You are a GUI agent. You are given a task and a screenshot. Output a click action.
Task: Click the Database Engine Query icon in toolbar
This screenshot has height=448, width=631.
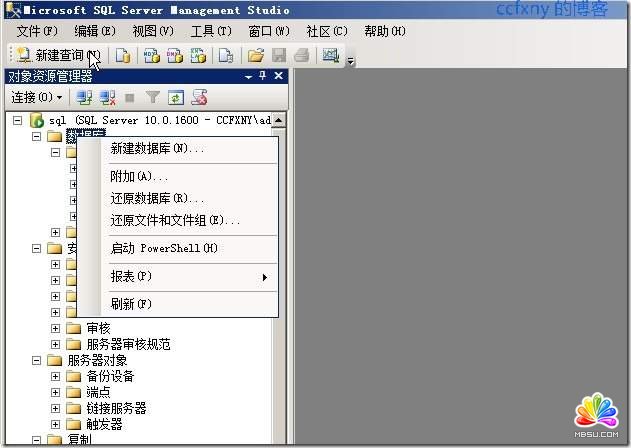click(123, 55)
